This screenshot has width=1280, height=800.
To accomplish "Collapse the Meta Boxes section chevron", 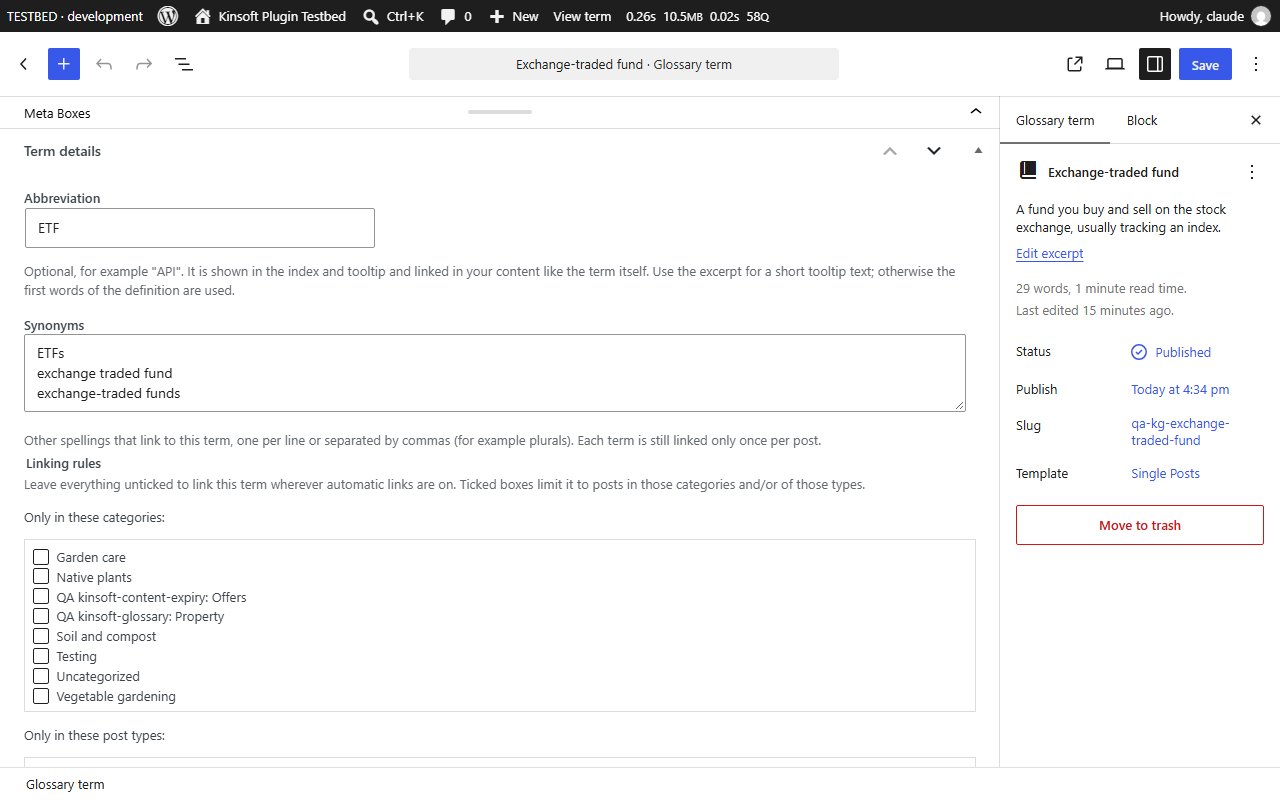I will (x=976, y=112).
